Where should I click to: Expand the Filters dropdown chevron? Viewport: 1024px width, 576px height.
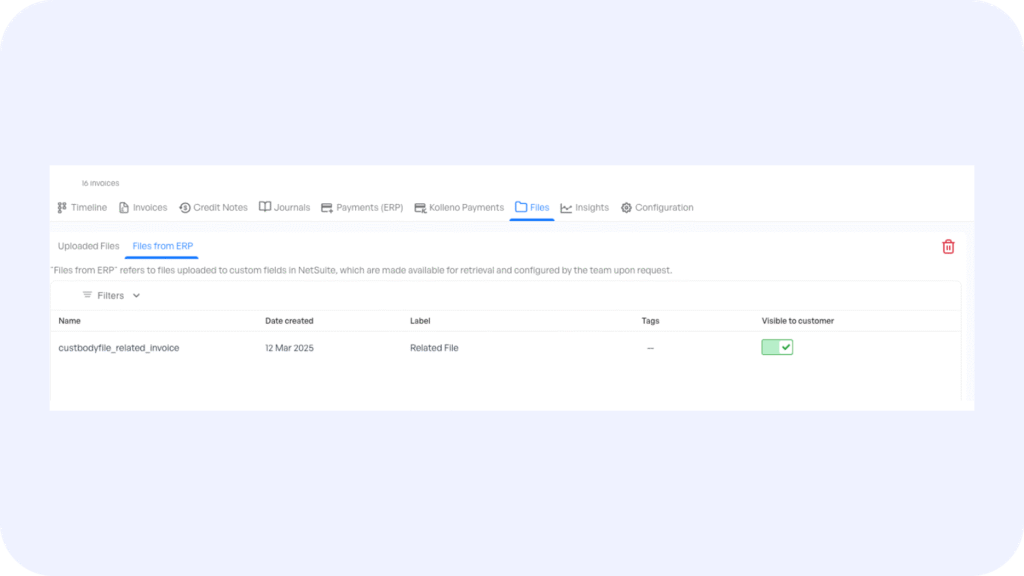136,295
